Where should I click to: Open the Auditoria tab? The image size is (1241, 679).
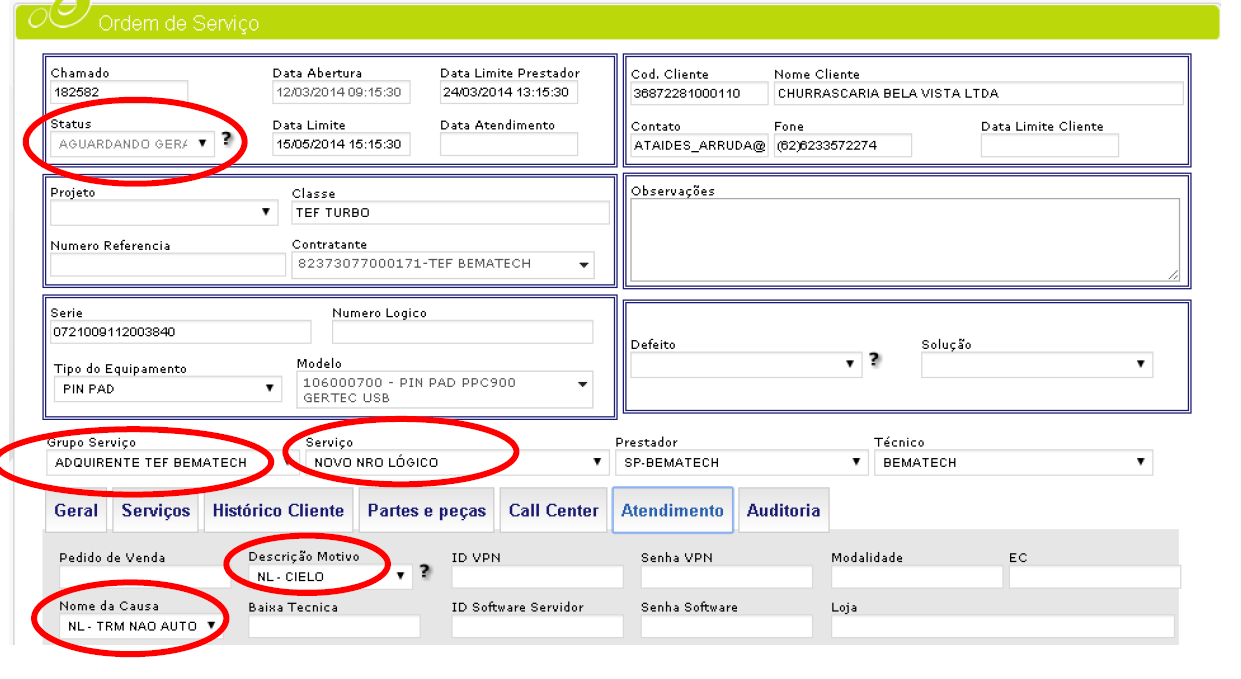pos(783,511)
